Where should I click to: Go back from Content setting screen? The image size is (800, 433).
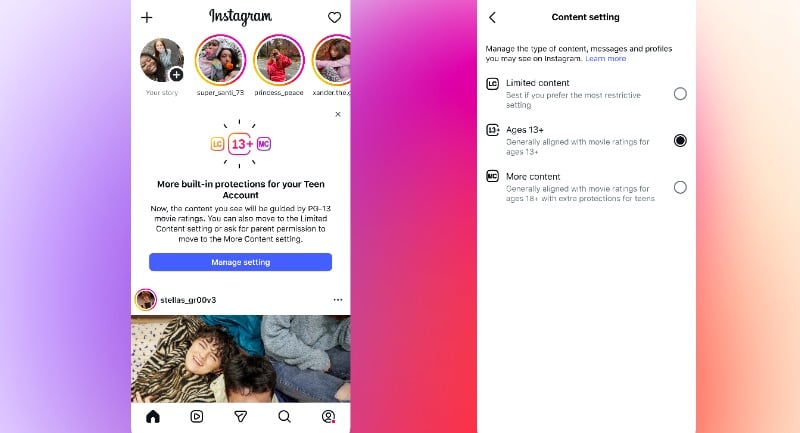pyautogui.click(x=492, y=17)
